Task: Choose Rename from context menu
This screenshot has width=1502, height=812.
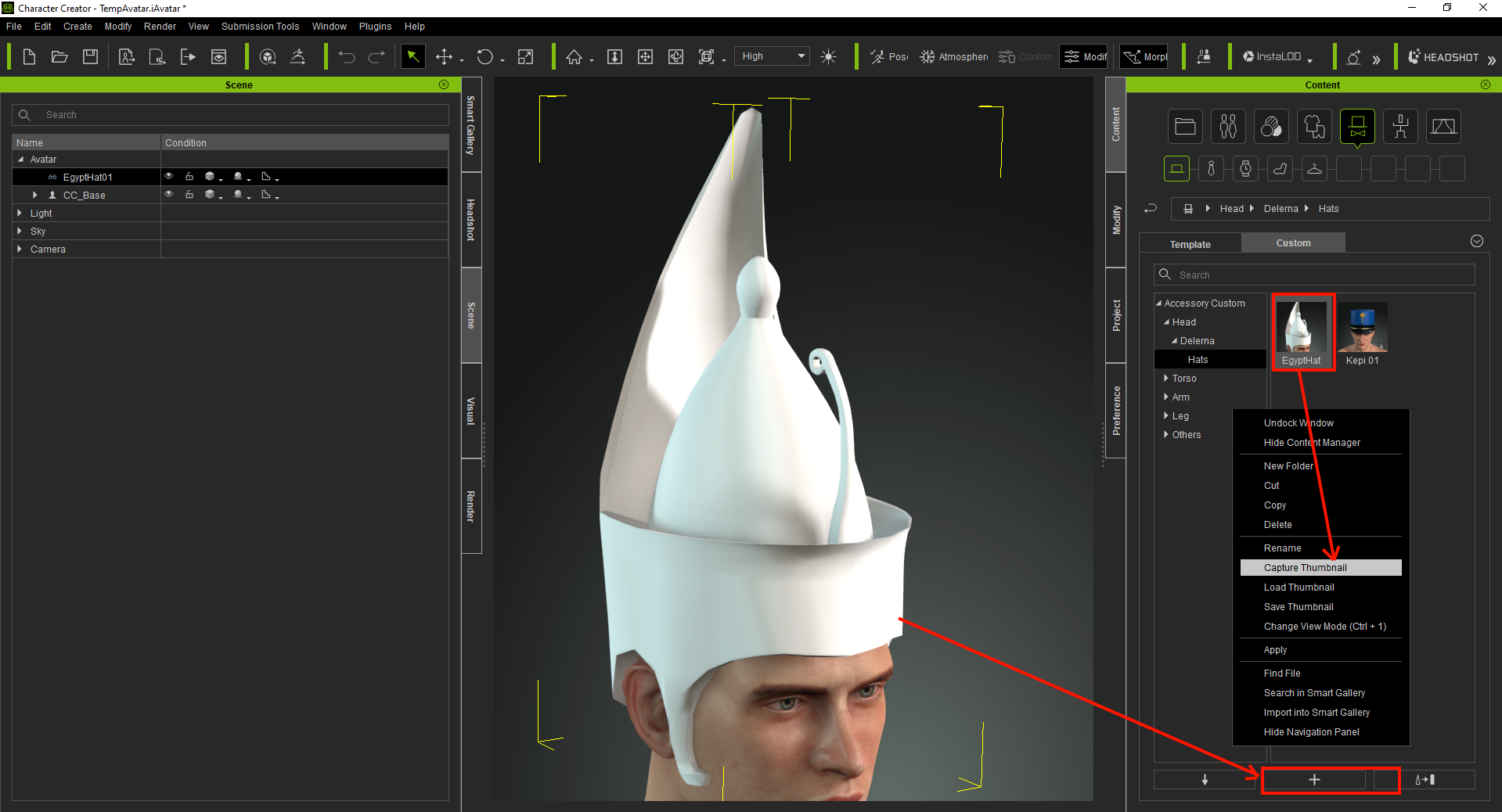Action: coord(1320,548)
